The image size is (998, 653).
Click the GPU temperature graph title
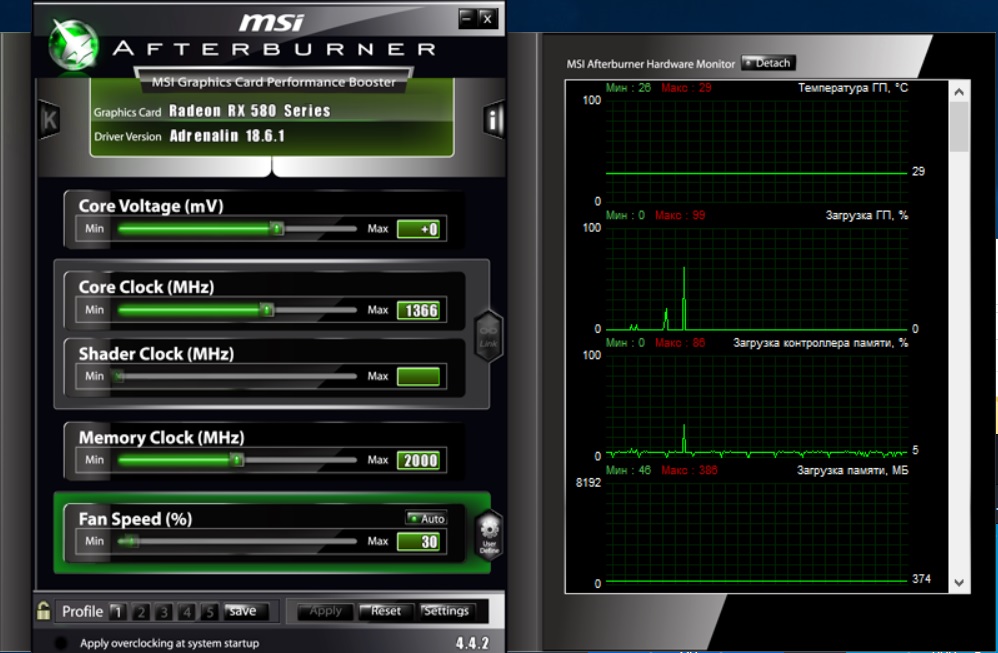click(x=853, y=88)
